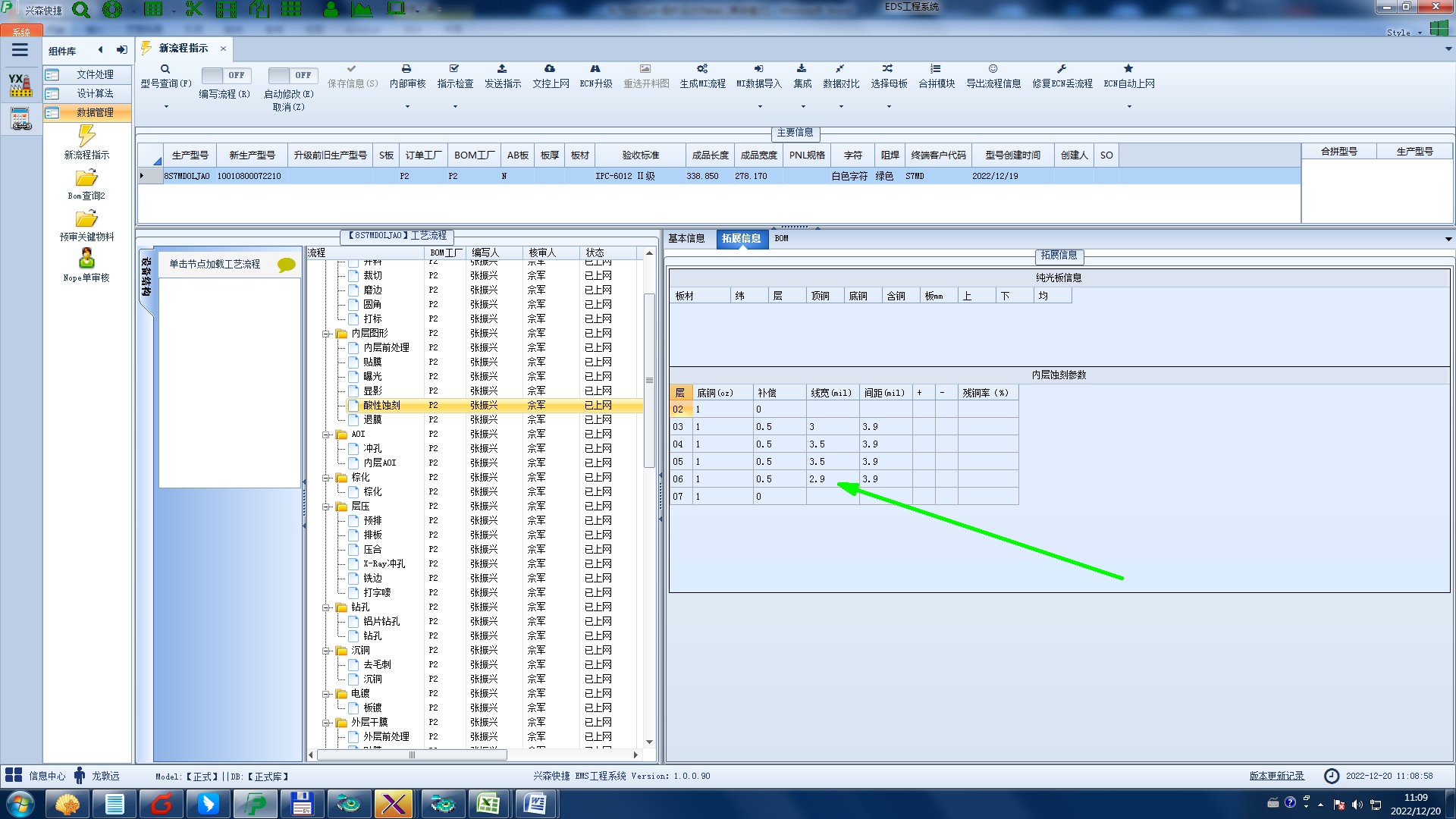Toggle the hamburger menu sidebar button
Screen dimensions: 1456x819
(20, 50)
